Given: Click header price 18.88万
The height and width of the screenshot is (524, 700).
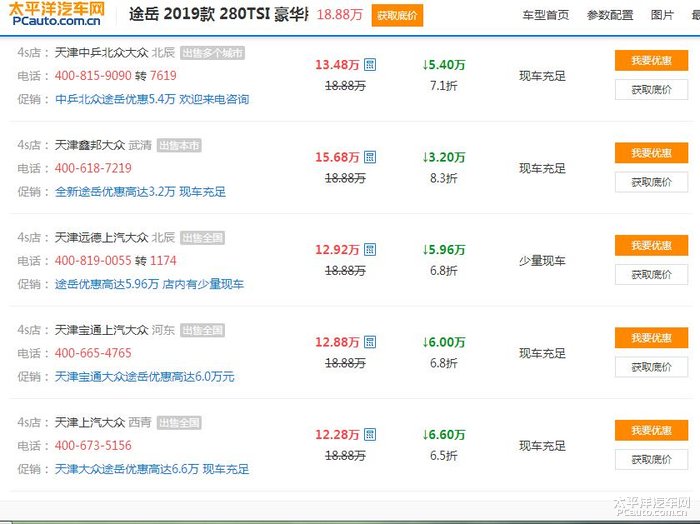Looking at the screenshot, I should pyautogui.click(x=339, y=14).
